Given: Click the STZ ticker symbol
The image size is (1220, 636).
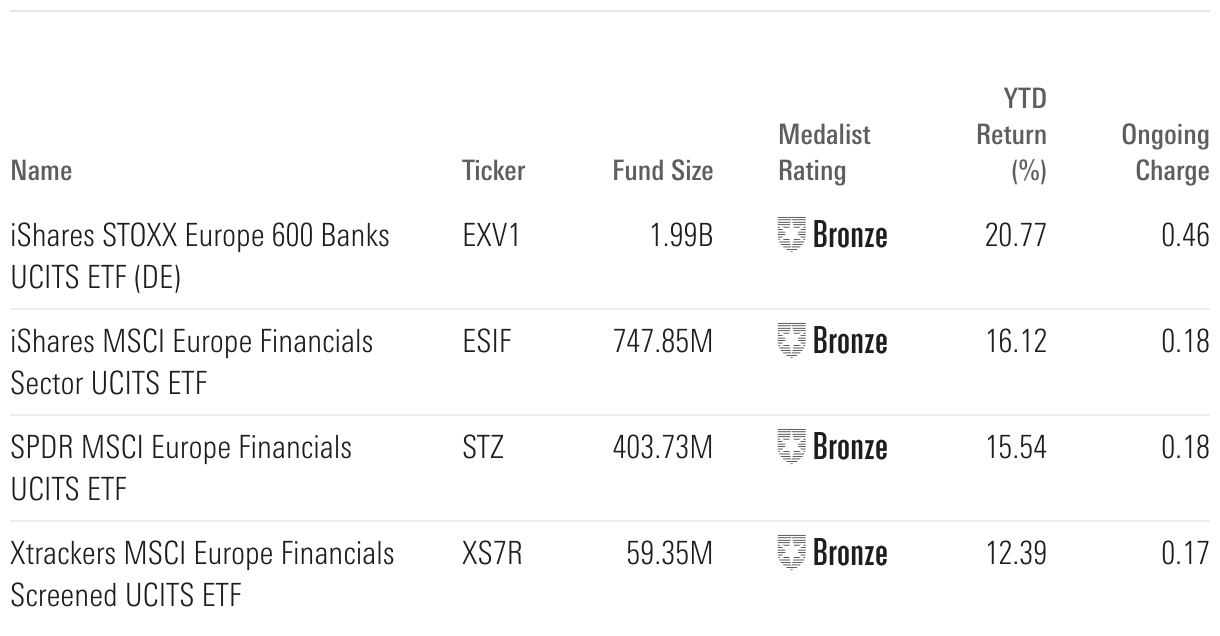Looking at the screenshot, I should coord(482,447).
